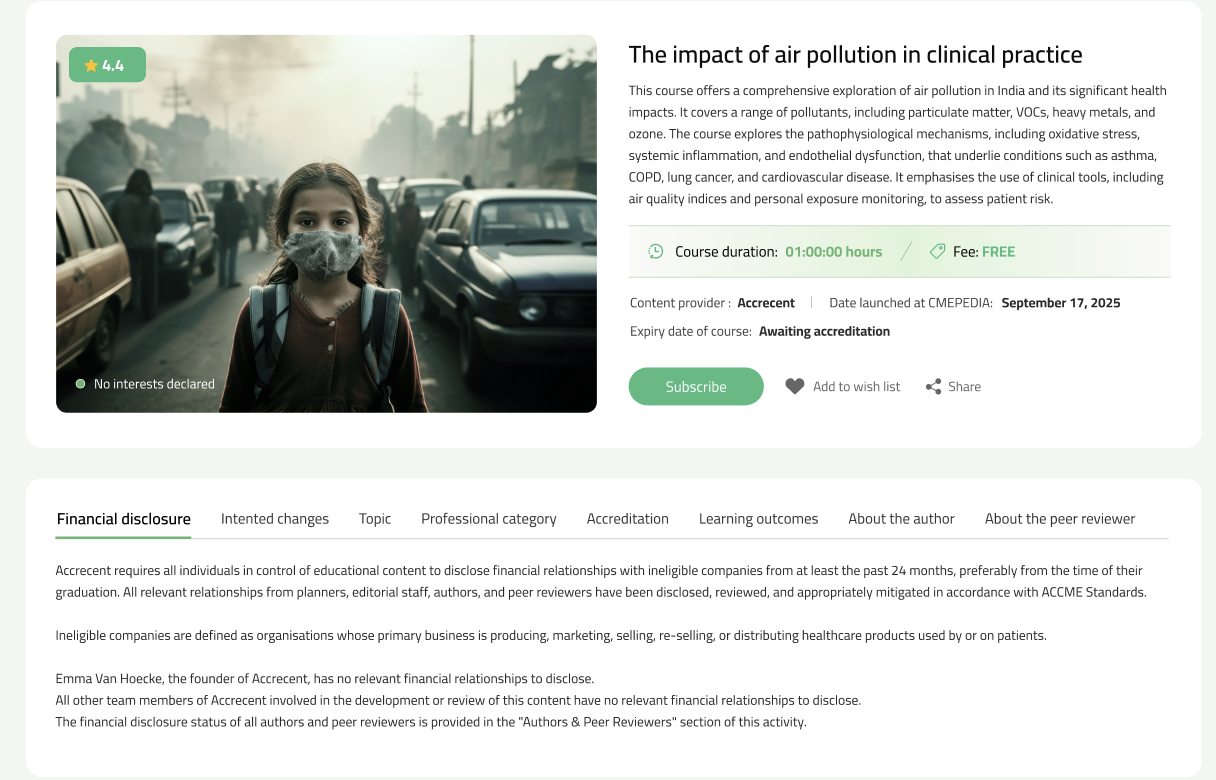Click the Emma Van Hoecke disclosure sentence

click(325, 679)
